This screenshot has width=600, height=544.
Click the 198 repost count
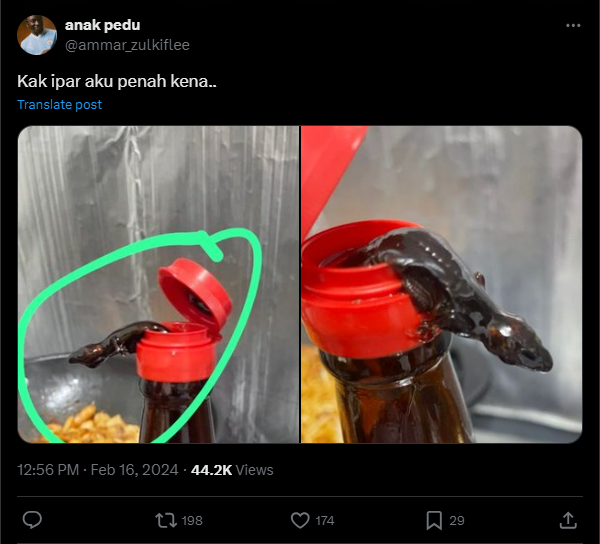[x=193, y=521]
